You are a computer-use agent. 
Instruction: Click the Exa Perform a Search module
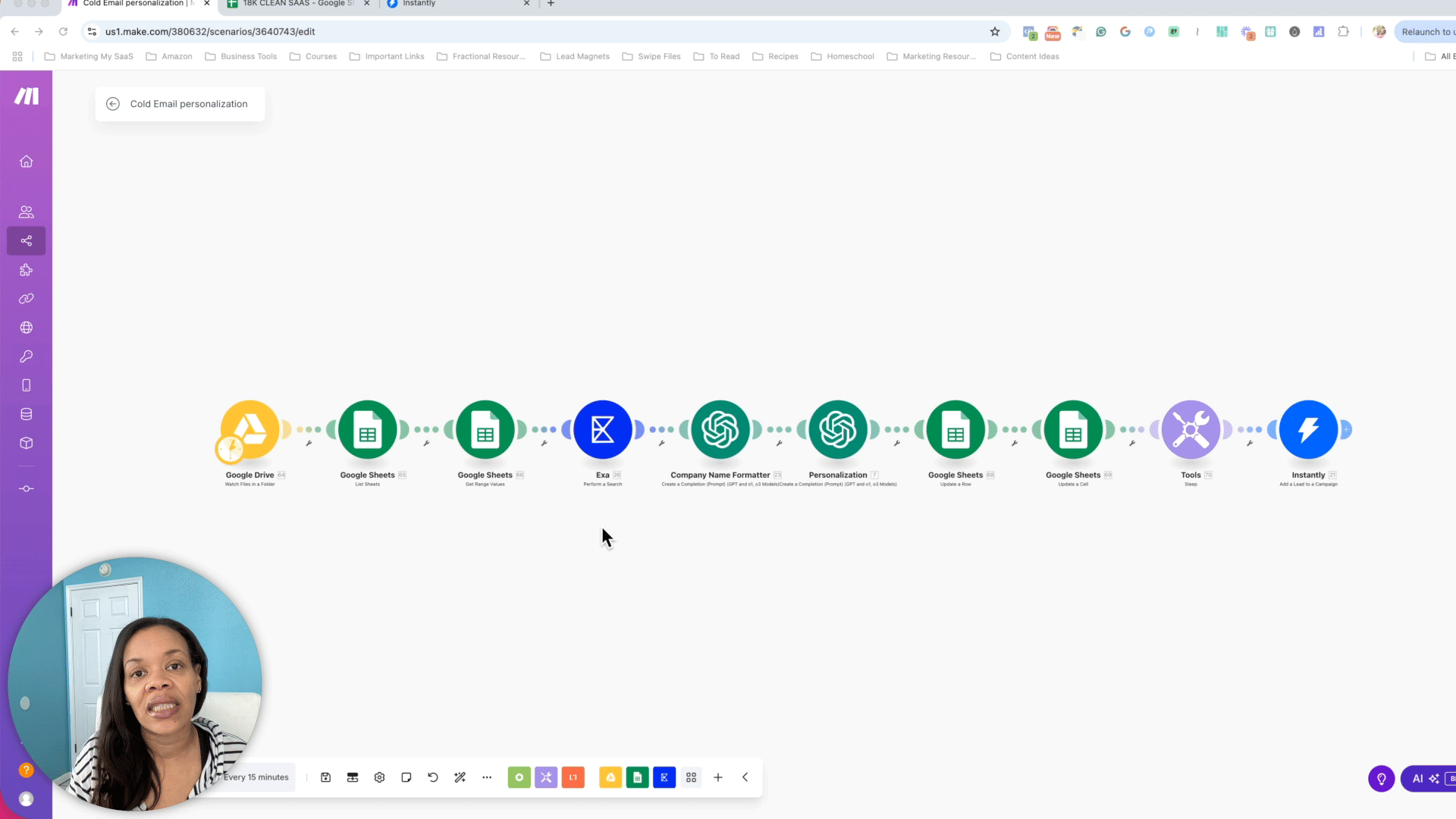602,430
